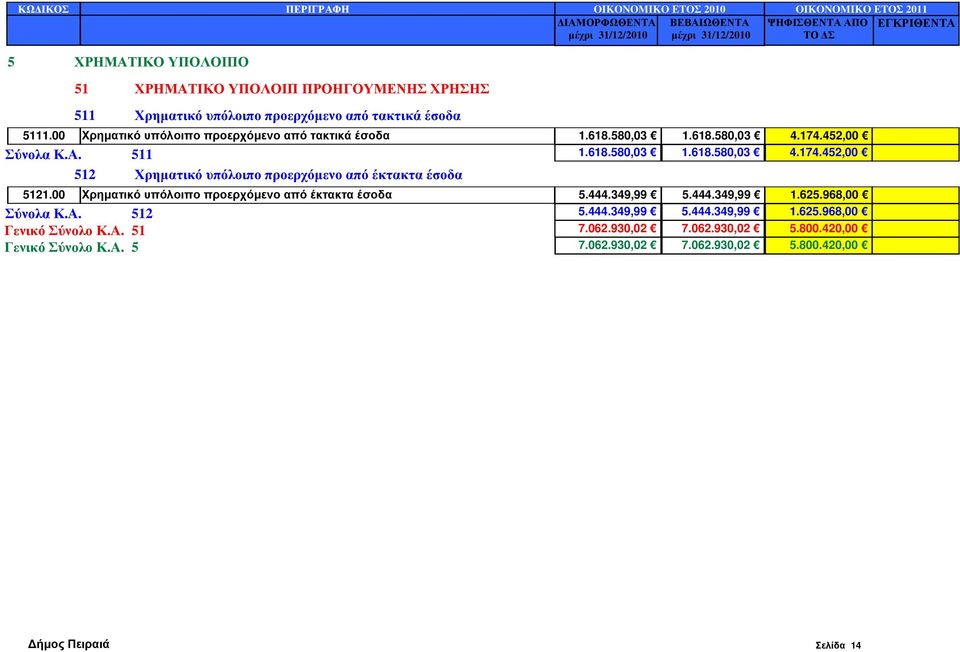The width and height of the screenshot is (960, 652).
Task: Select code cell 5121.00
Action: pyautogui.click(x=43, y=195)
